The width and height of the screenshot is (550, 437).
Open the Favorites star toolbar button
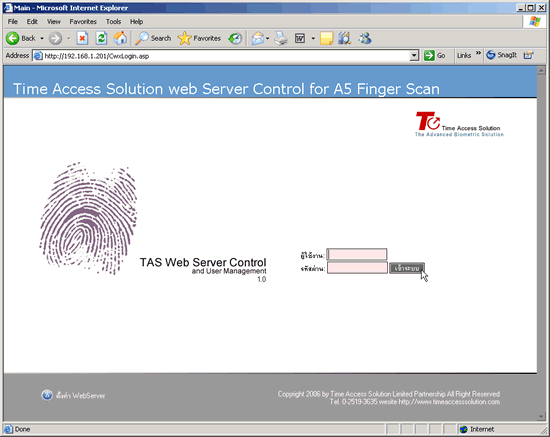tap(199, 38)
